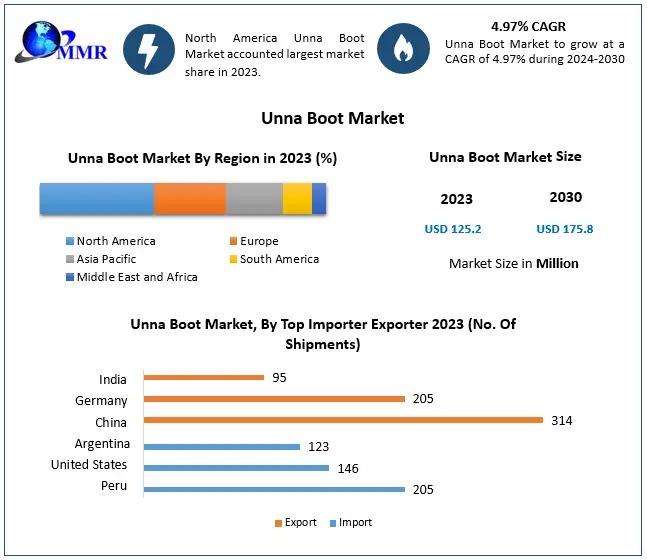Viewport: 647px width, 560px height.
Task: Click the 'Peru' axis label
Action: click(114, 486)
